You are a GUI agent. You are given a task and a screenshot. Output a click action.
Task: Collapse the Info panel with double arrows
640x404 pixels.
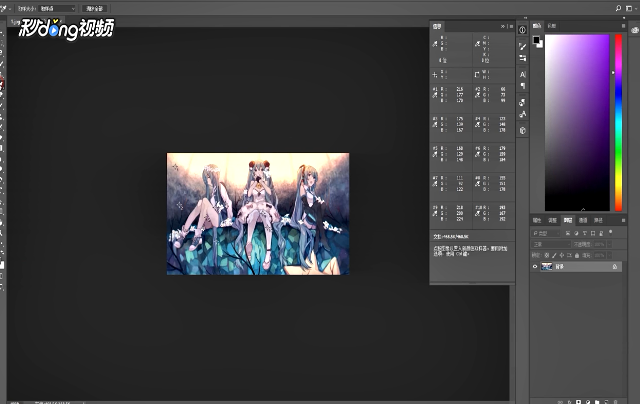pos(503,27)
